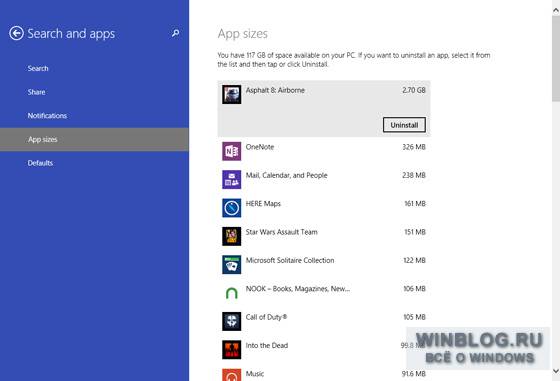Select the Into the Dead app icon
The image size is (560, 381).
click(x=231, y=350)
